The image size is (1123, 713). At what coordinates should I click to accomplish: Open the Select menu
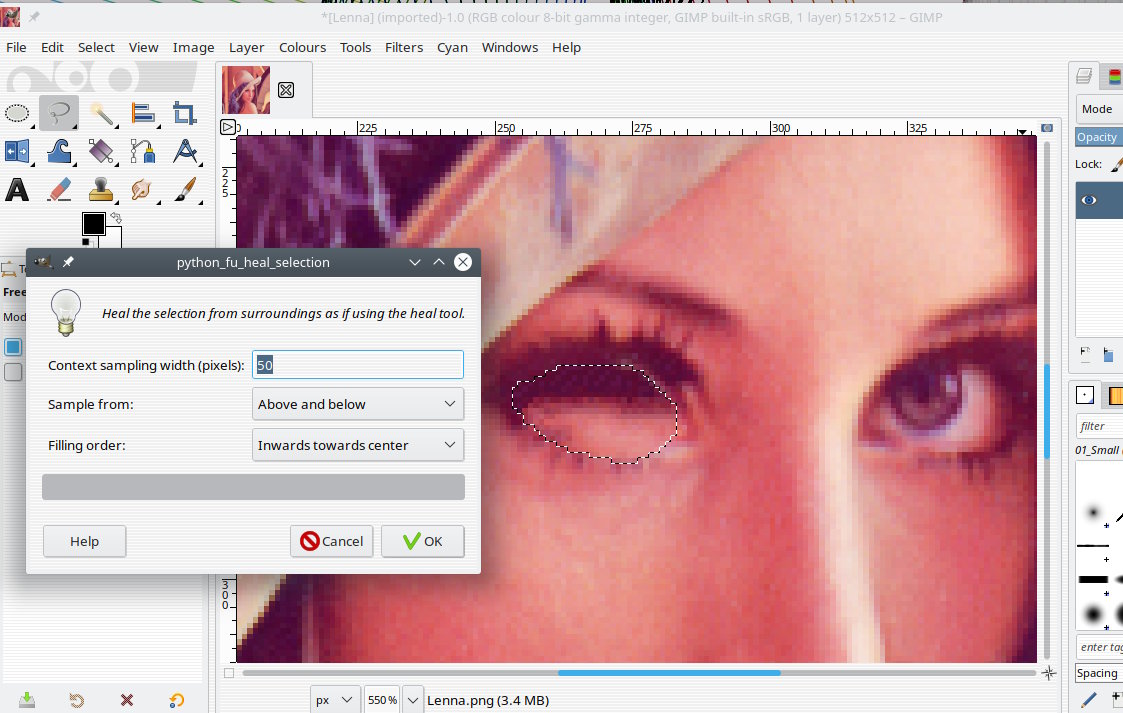pyautogui.click(x=96, y=47)
